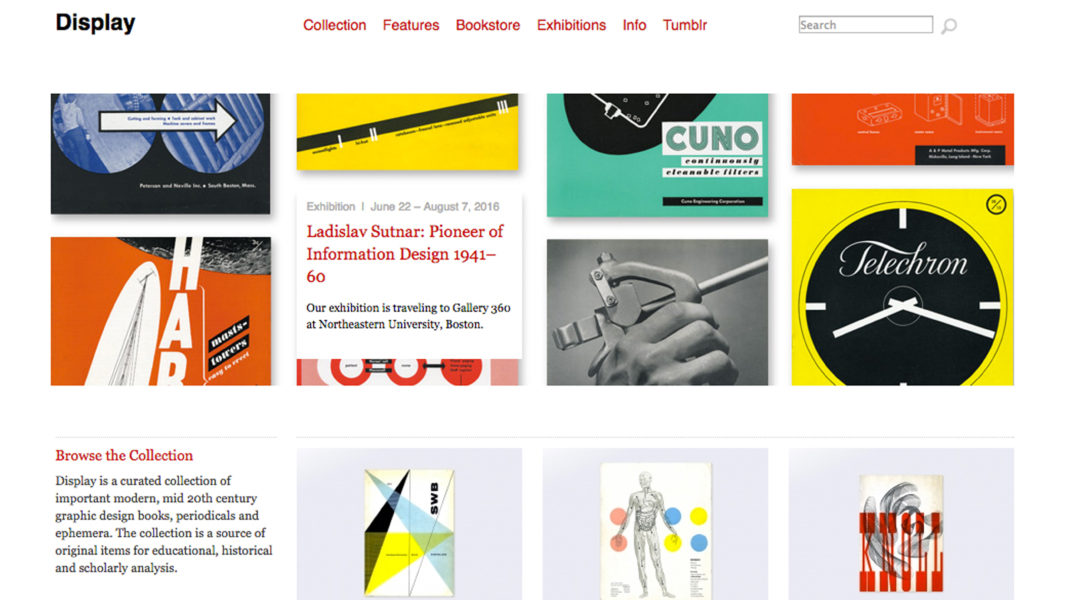Image resolution: width=1067 pixels, height=600 pixels.
Task: Open the black-and-white hand tool photo
Action: click(657, 312)
